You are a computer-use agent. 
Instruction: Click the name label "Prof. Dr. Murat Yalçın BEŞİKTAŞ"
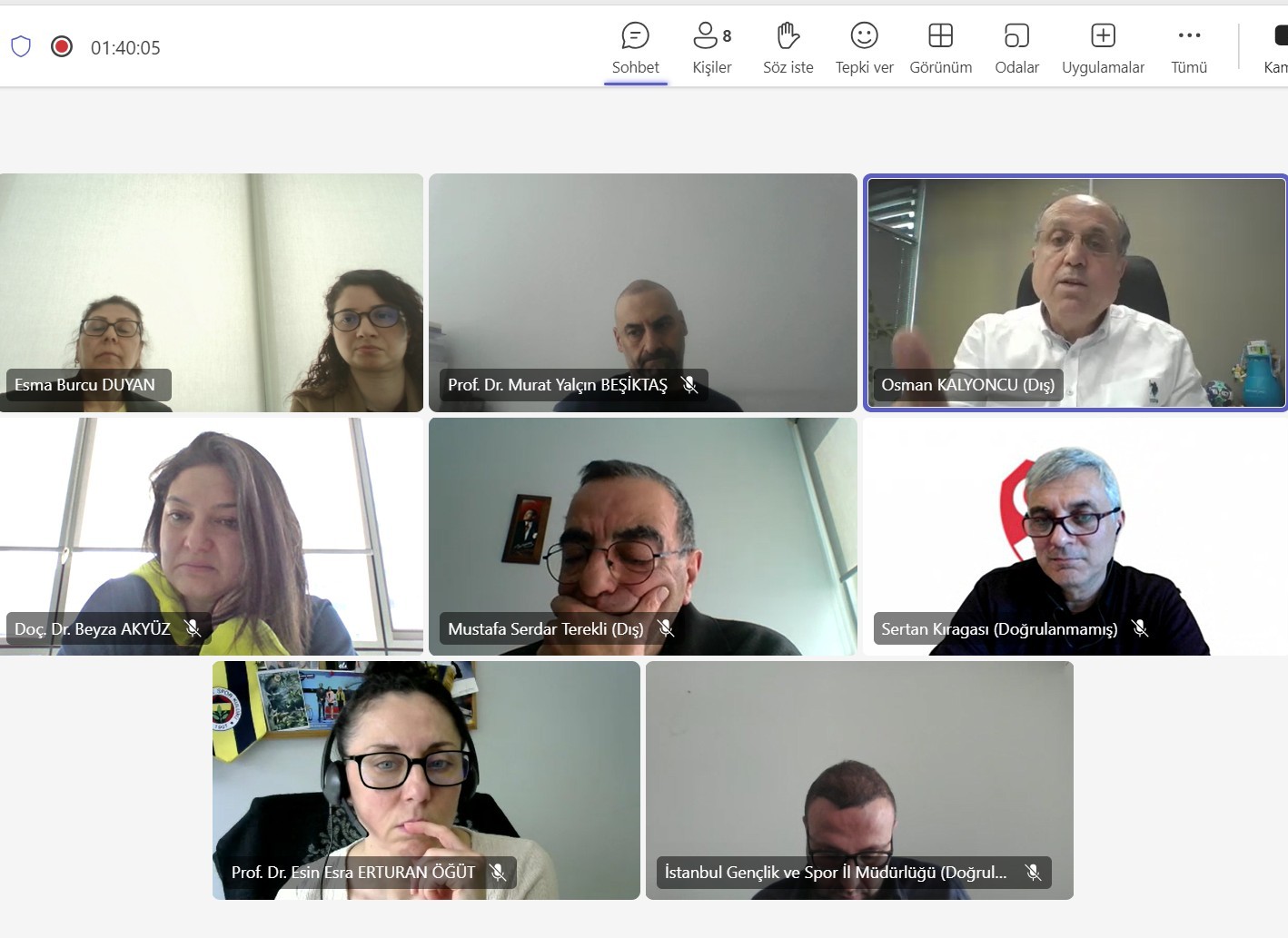558,385
